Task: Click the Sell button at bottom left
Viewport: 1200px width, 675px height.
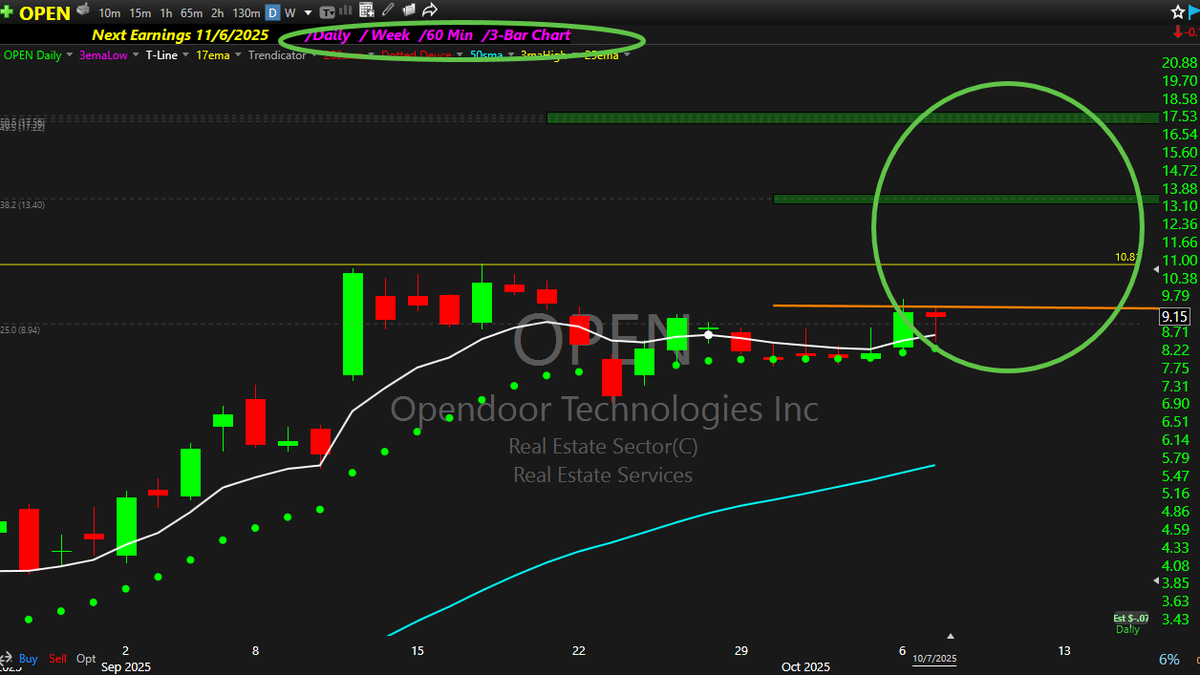Action: tap(58, 659)
